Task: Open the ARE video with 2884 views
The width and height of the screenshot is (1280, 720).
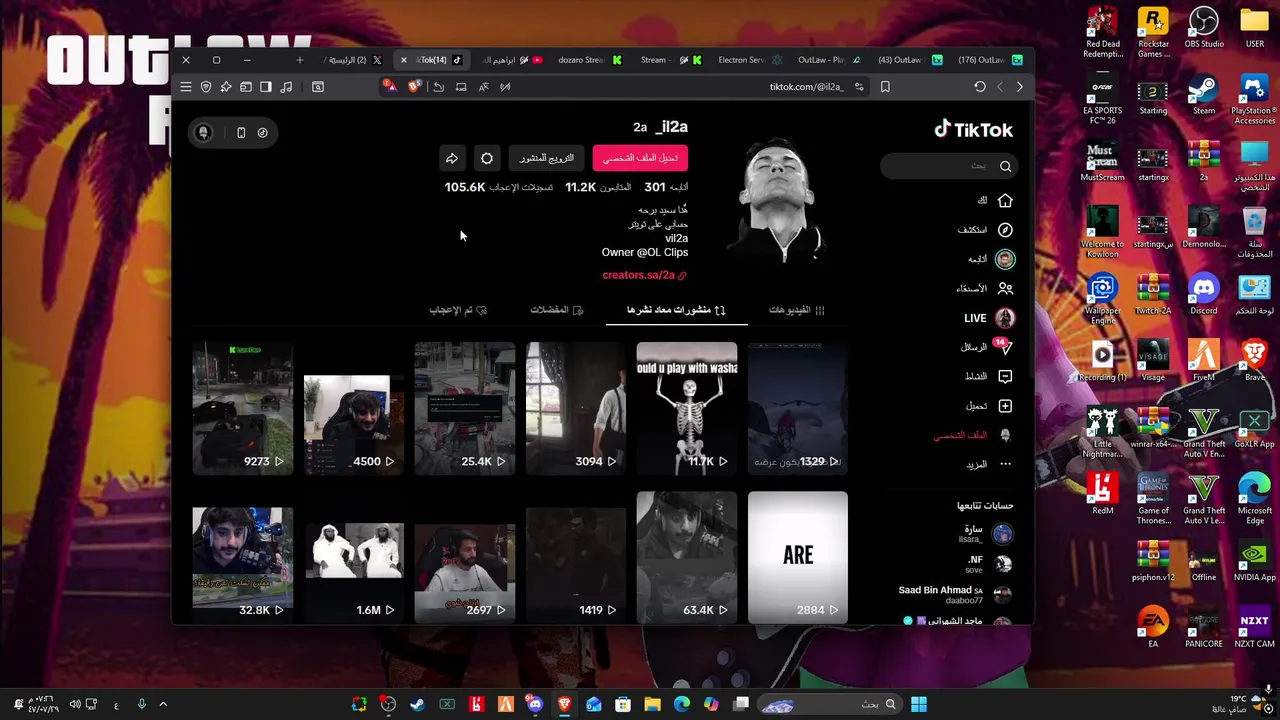Action: 798,556
